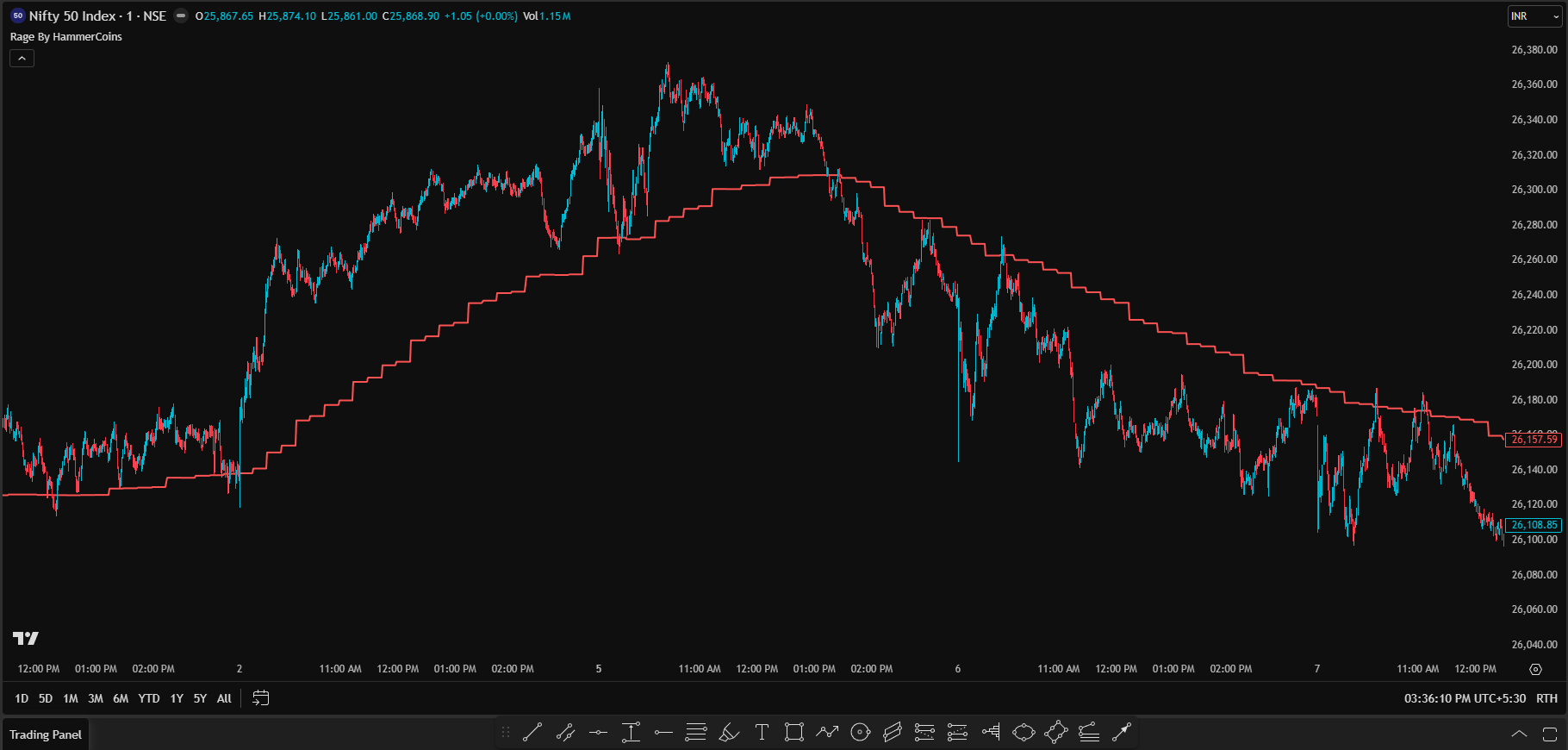1568x750 pixels.
Task: Select the Ellipse drawing tool
Action: pos(1024,733)
